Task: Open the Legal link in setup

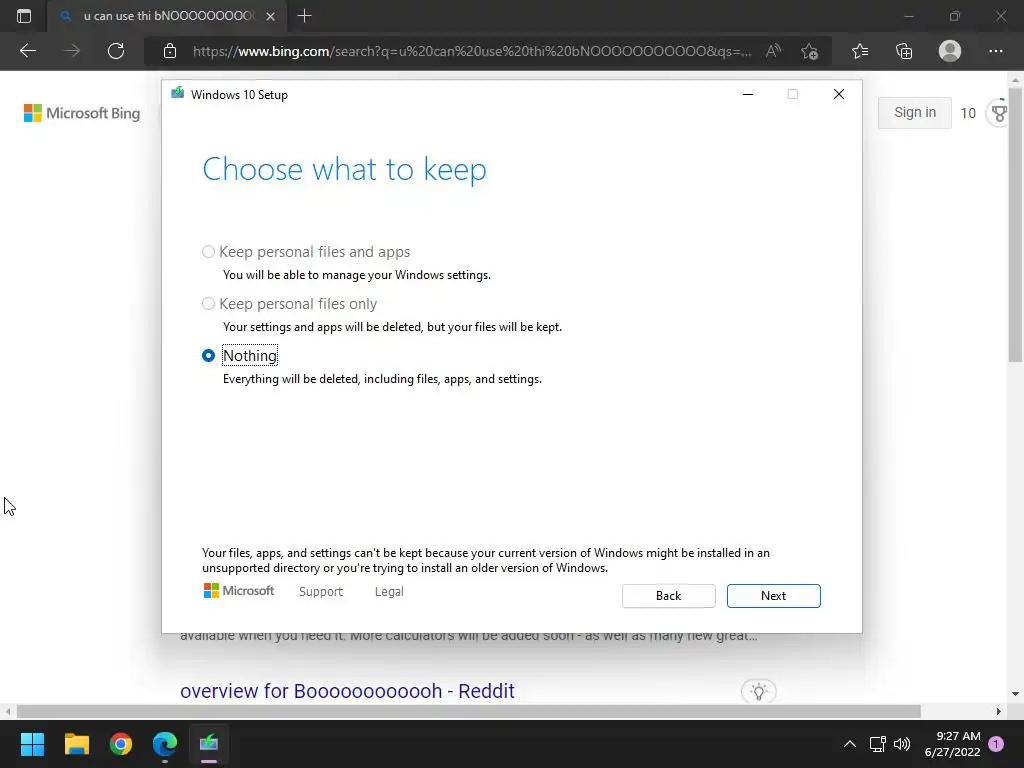Action: [389, 592]
